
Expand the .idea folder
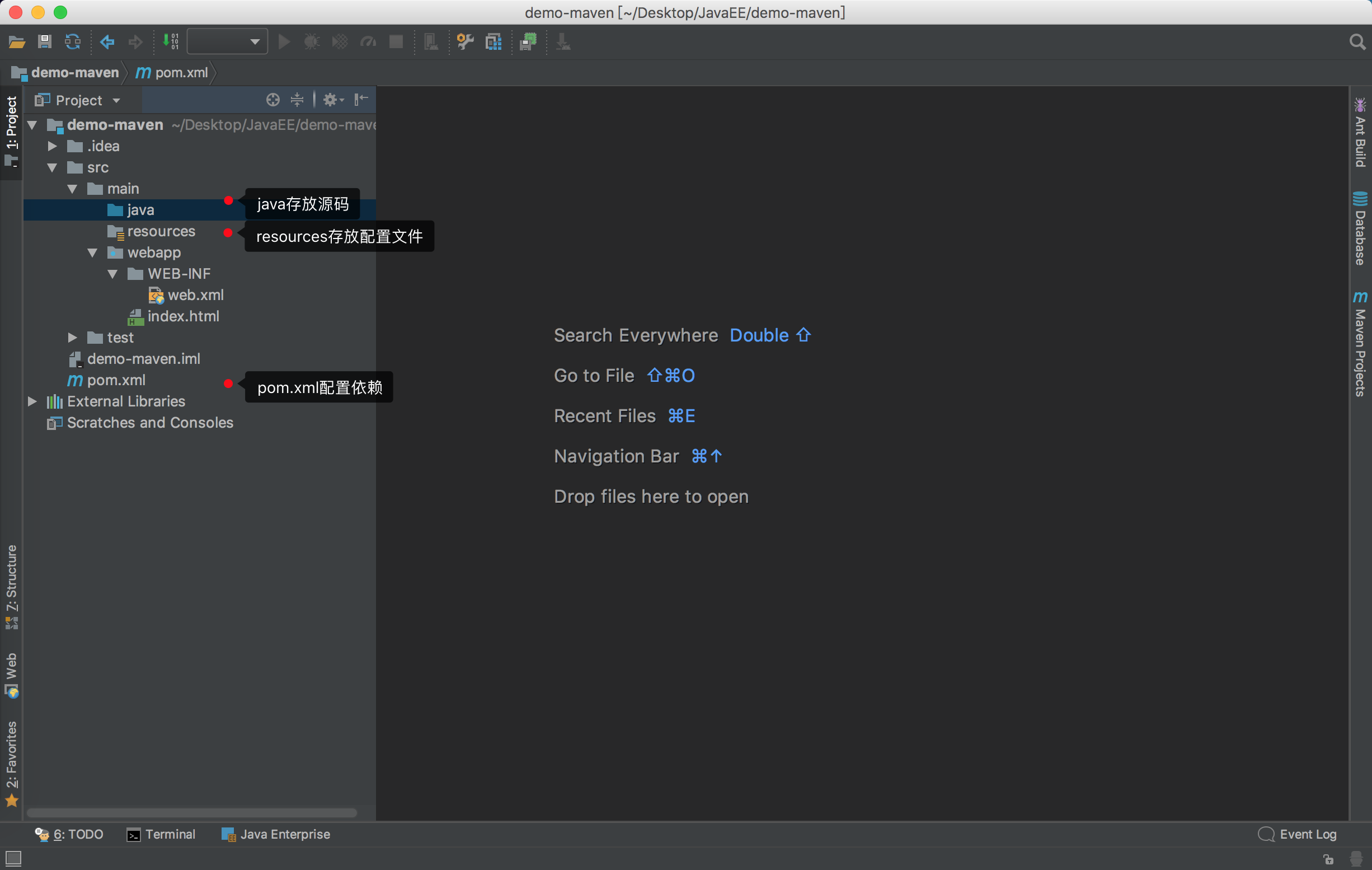click(x=53, y=146)
